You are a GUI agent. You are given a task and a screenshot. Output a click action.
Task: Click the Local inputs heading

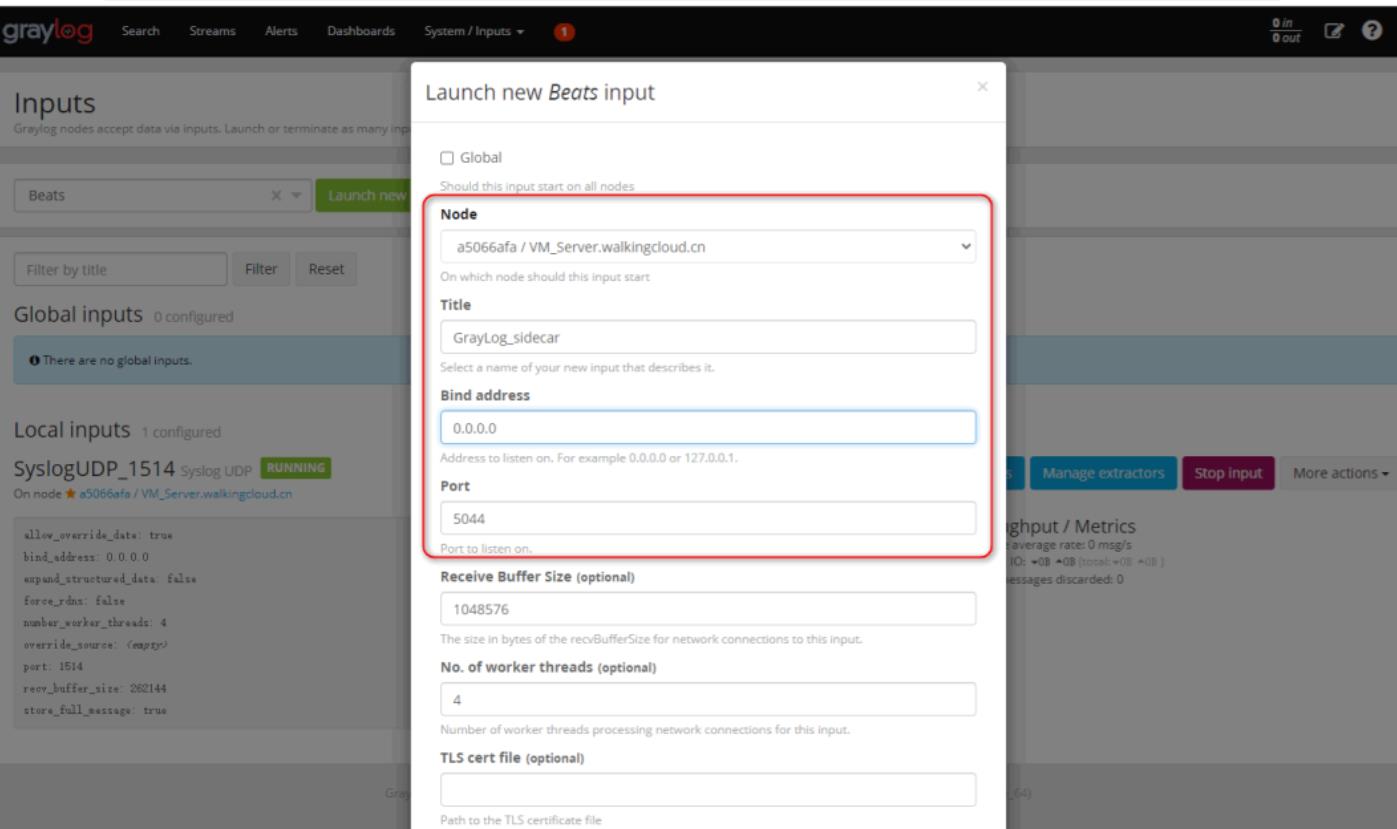pyautogui.click(x=72, y=430)
